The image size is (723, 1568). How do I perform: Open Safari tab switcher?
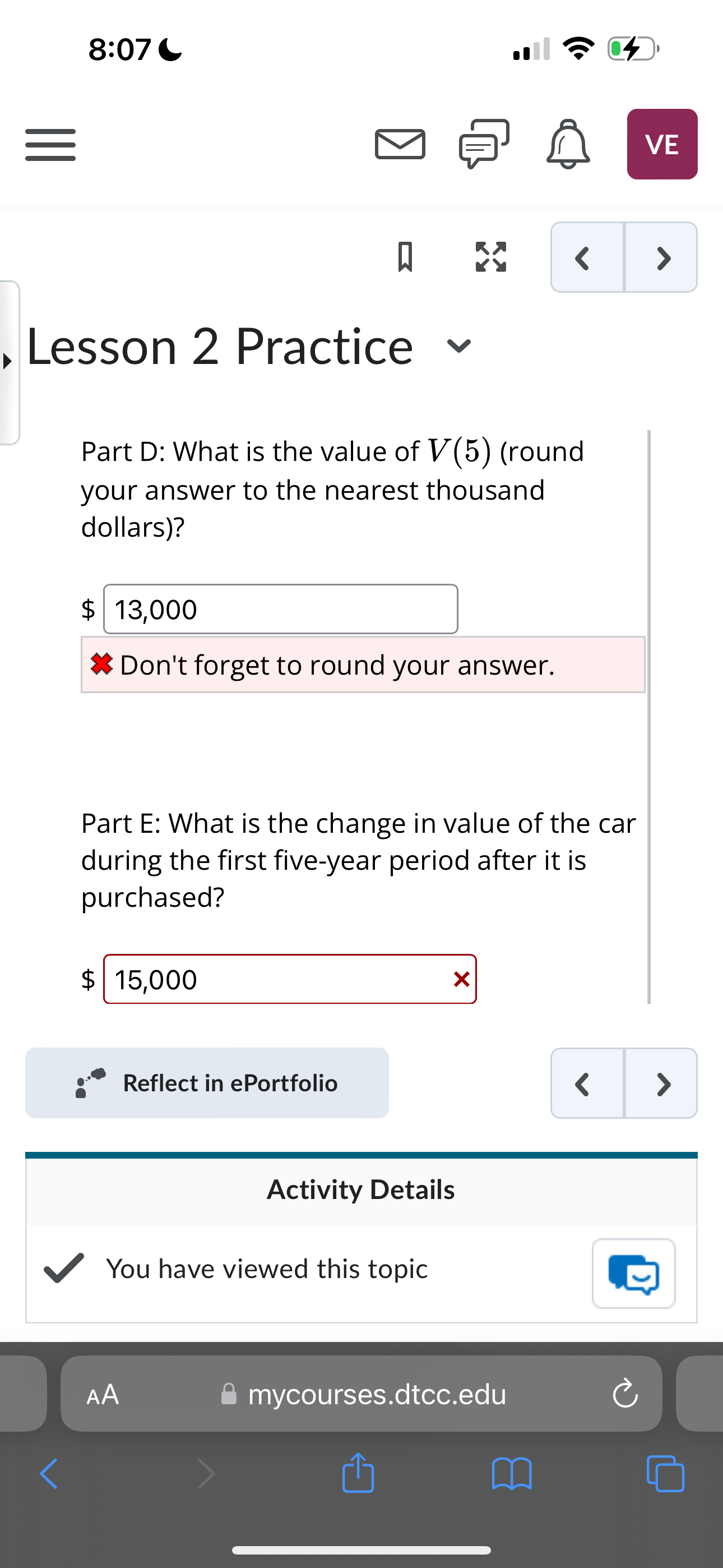coord(667,1473)
